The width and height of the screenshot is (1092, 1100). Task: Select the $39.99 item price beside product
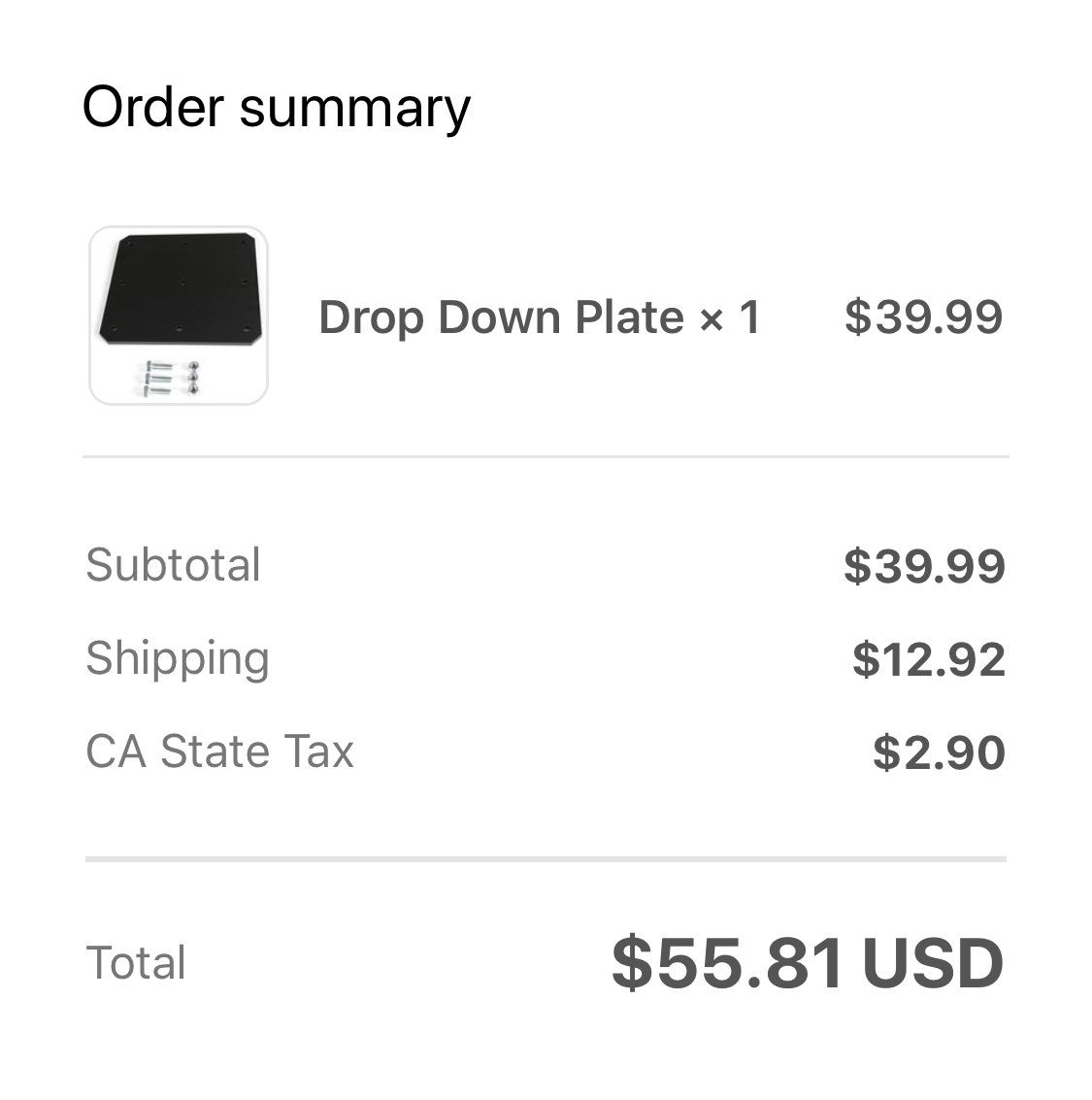pos(924,317)
